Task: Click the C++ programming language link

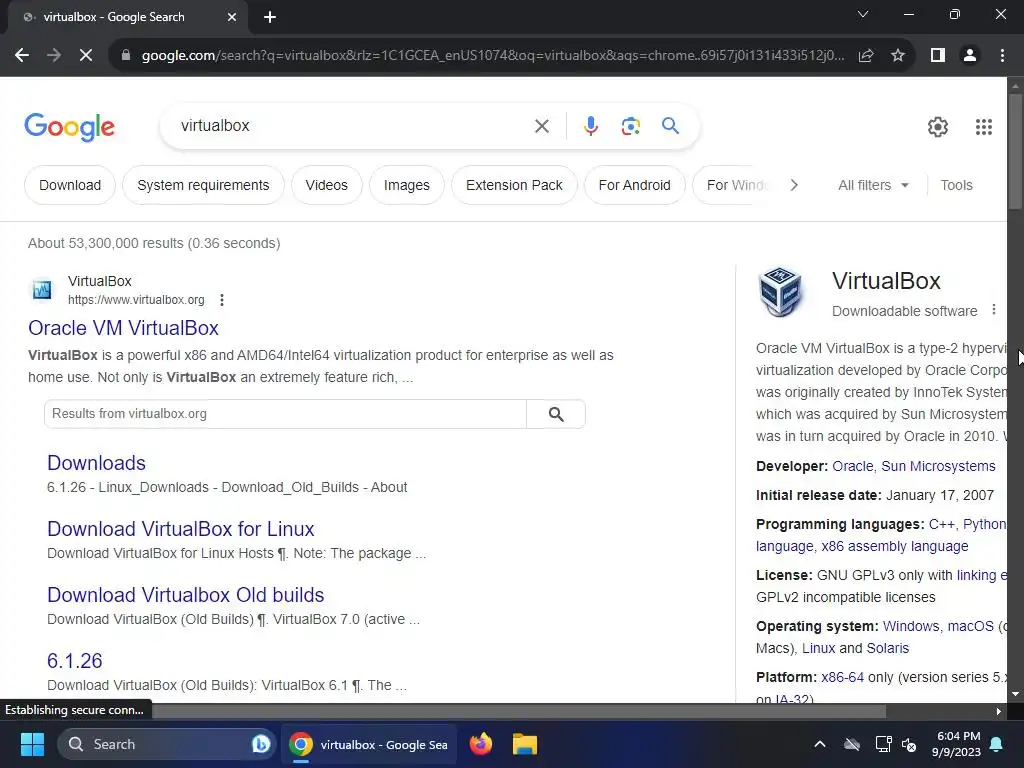Action: click(941, 524)
